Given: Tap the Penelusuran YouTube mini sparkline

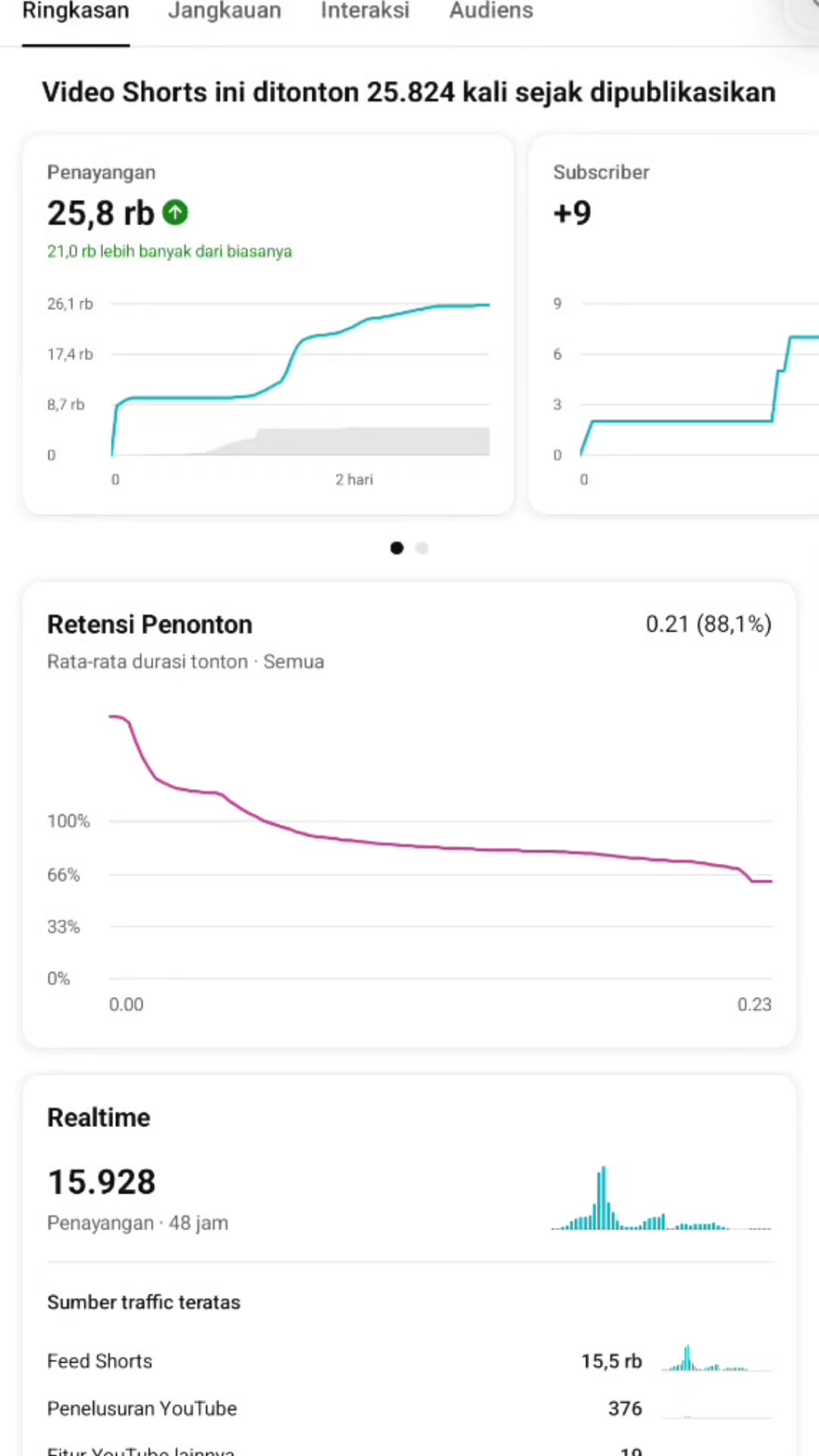Looking at the screenshot, I should [x=717, y=1409].
